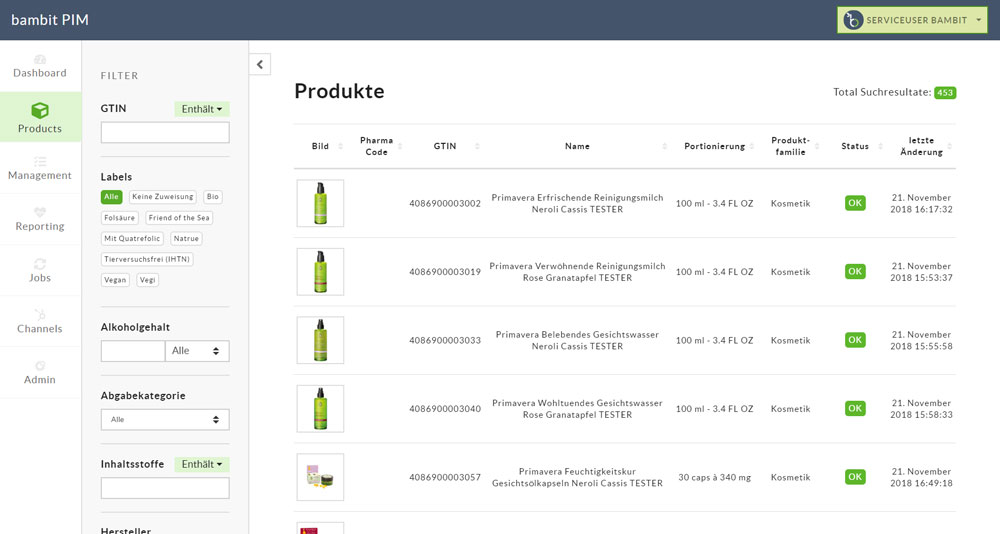Toggle the Folsäure label filter
This screenshot has width=1000, height=534.
coord(119,218)
